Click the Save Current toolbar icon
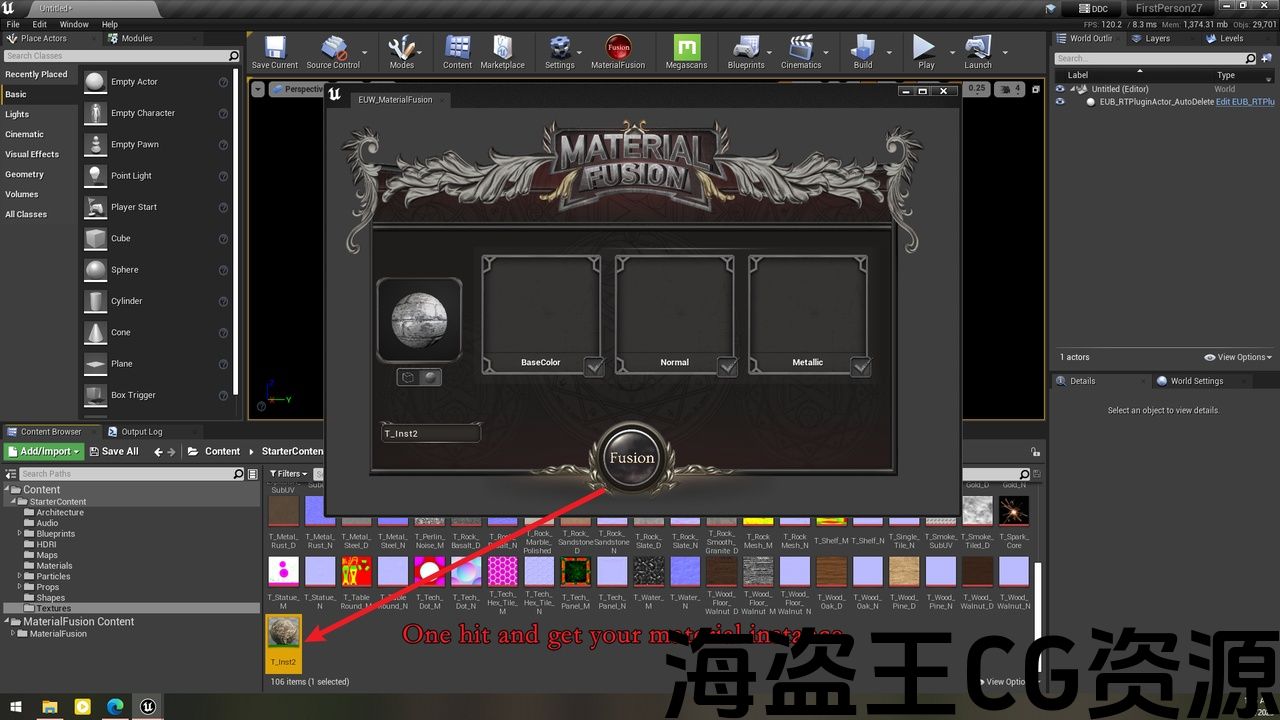Viewport: 1280px width, 720px height. (x=274, y=50)
